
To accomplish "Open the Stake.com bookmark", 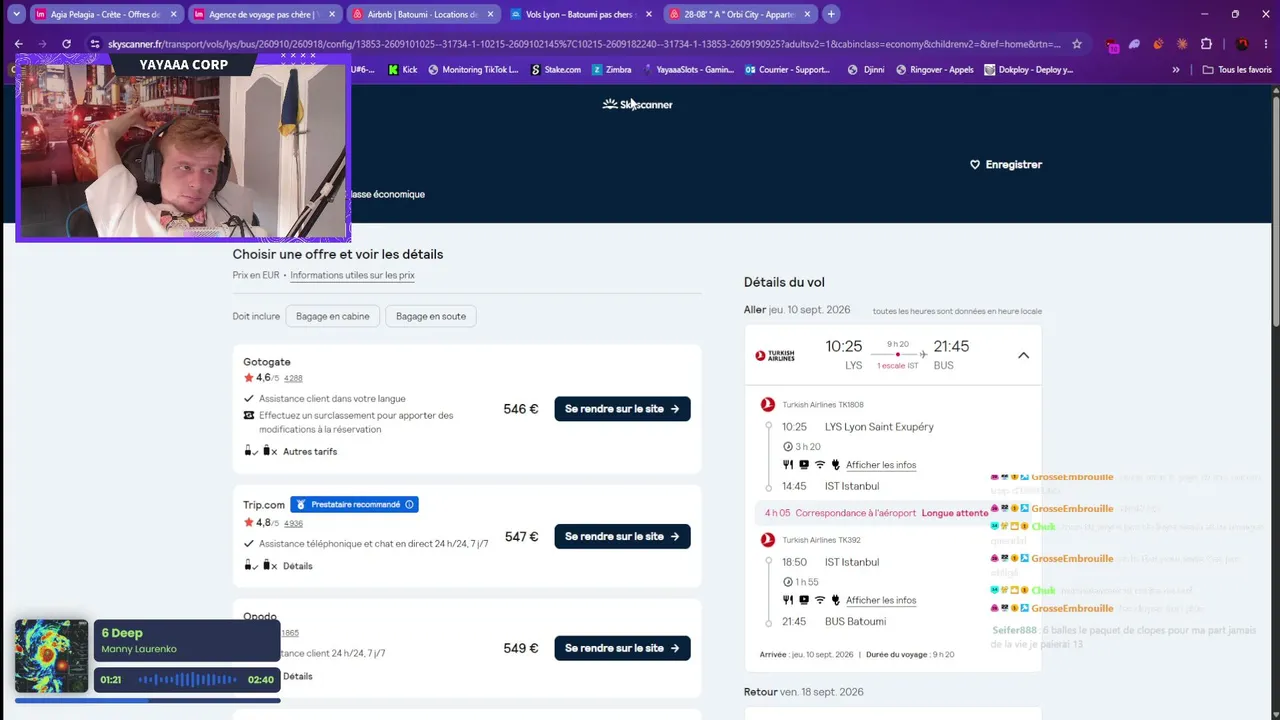I will 555,70.
